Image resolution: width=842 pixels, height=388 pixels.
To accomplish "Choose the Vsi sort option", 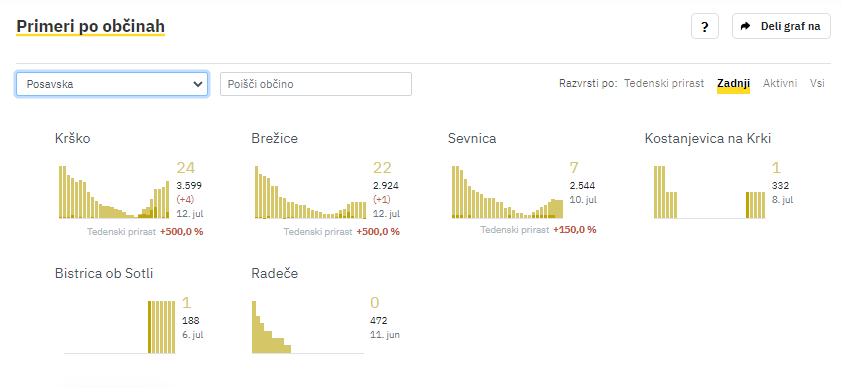I will coord(817,83).
